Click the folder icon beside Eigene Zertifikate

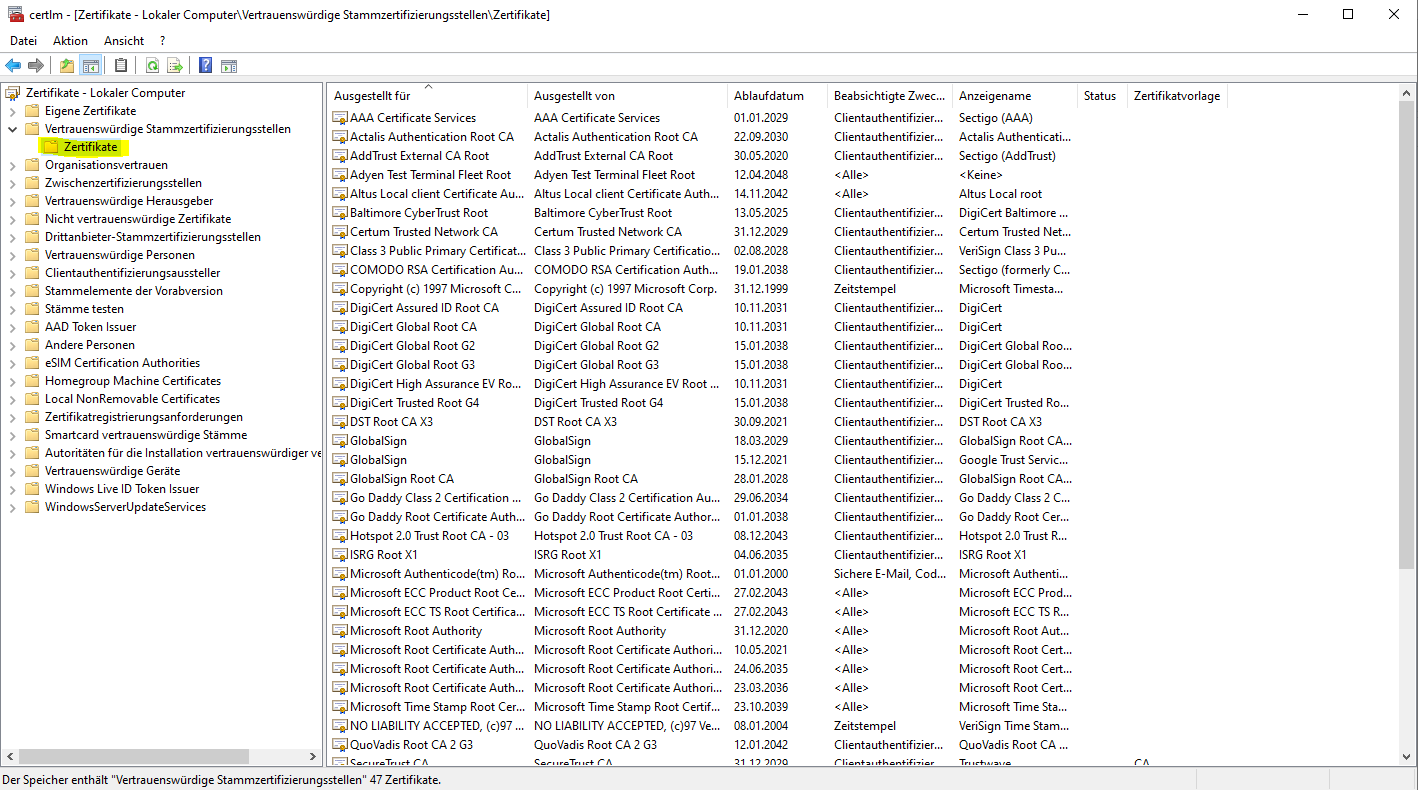pyautogui.click(x=32, y=111)
